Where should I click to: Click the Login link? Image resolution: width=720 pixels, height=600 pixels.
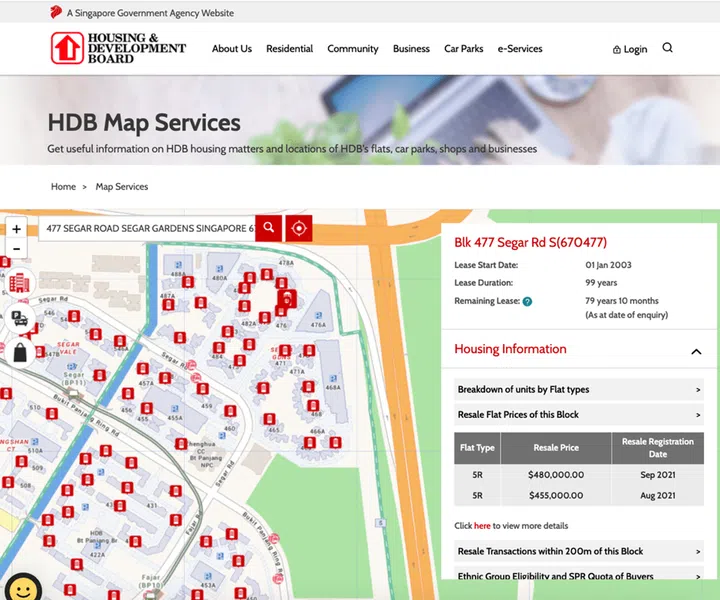(x=630, y=49)
